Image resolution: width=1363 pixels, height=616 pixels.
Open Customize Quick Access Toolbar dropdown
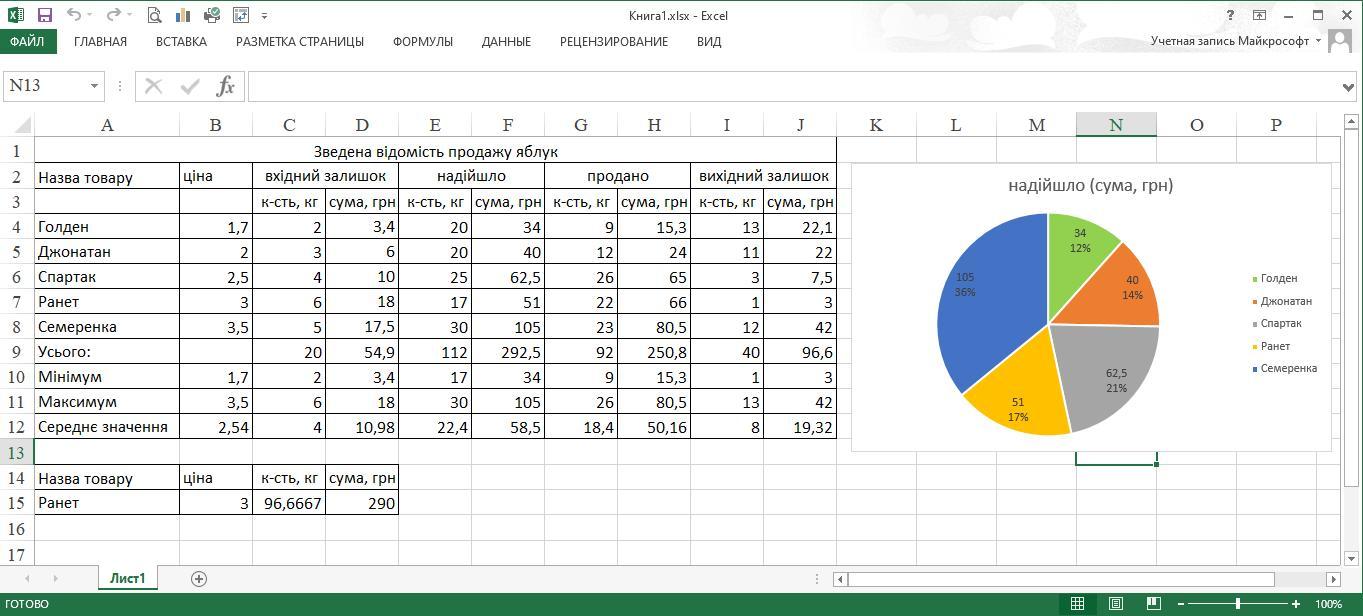(x=265, y=16)
